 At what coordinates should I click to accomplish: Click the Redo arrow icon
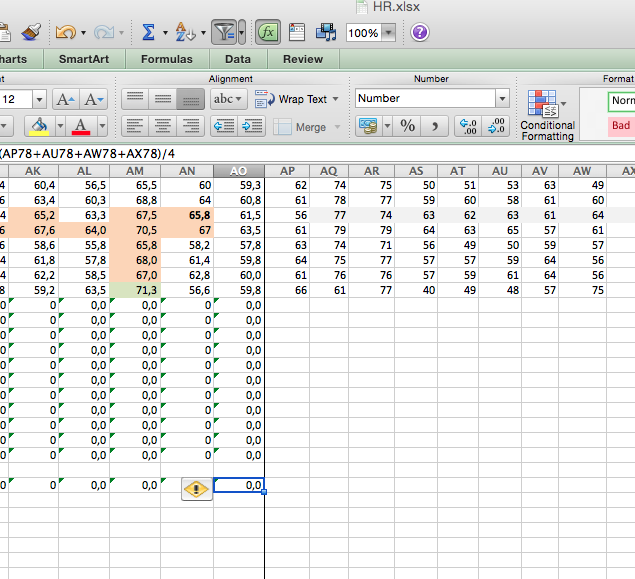[x=104, y=32]
